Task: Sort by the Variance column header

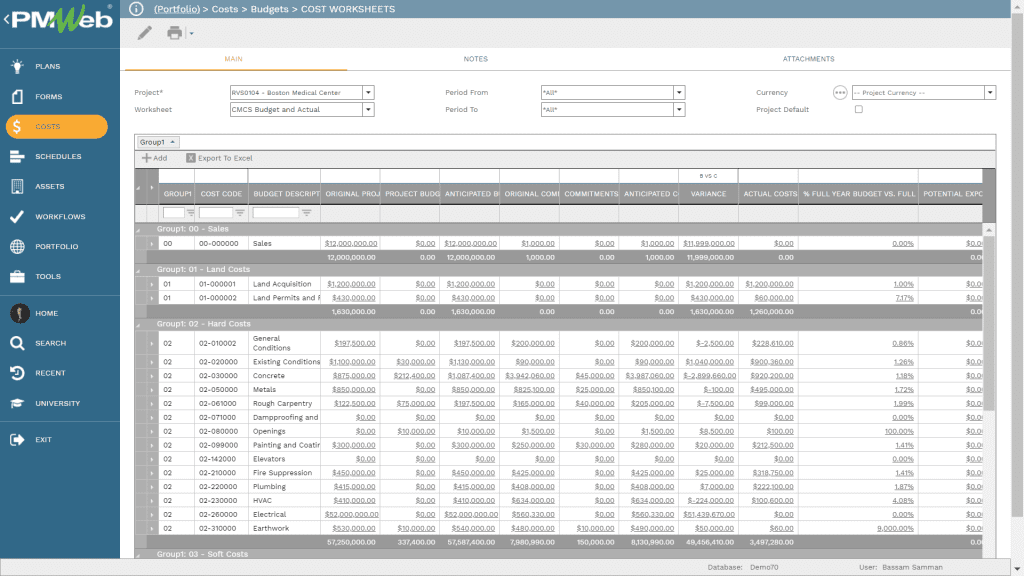Action: (709, 194)
